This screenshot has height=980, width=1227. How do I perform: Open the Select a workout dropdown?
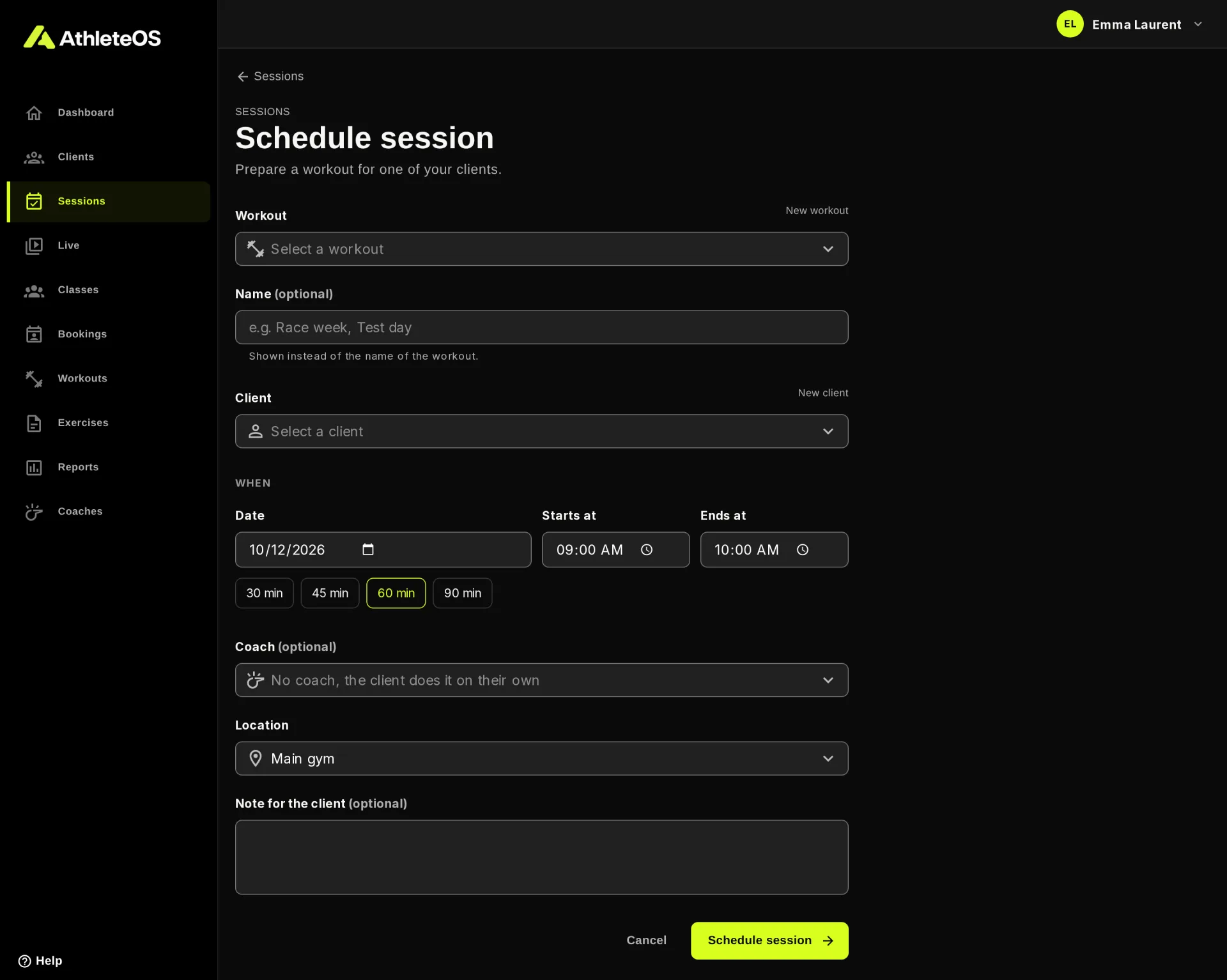click(x=542, y=249)
